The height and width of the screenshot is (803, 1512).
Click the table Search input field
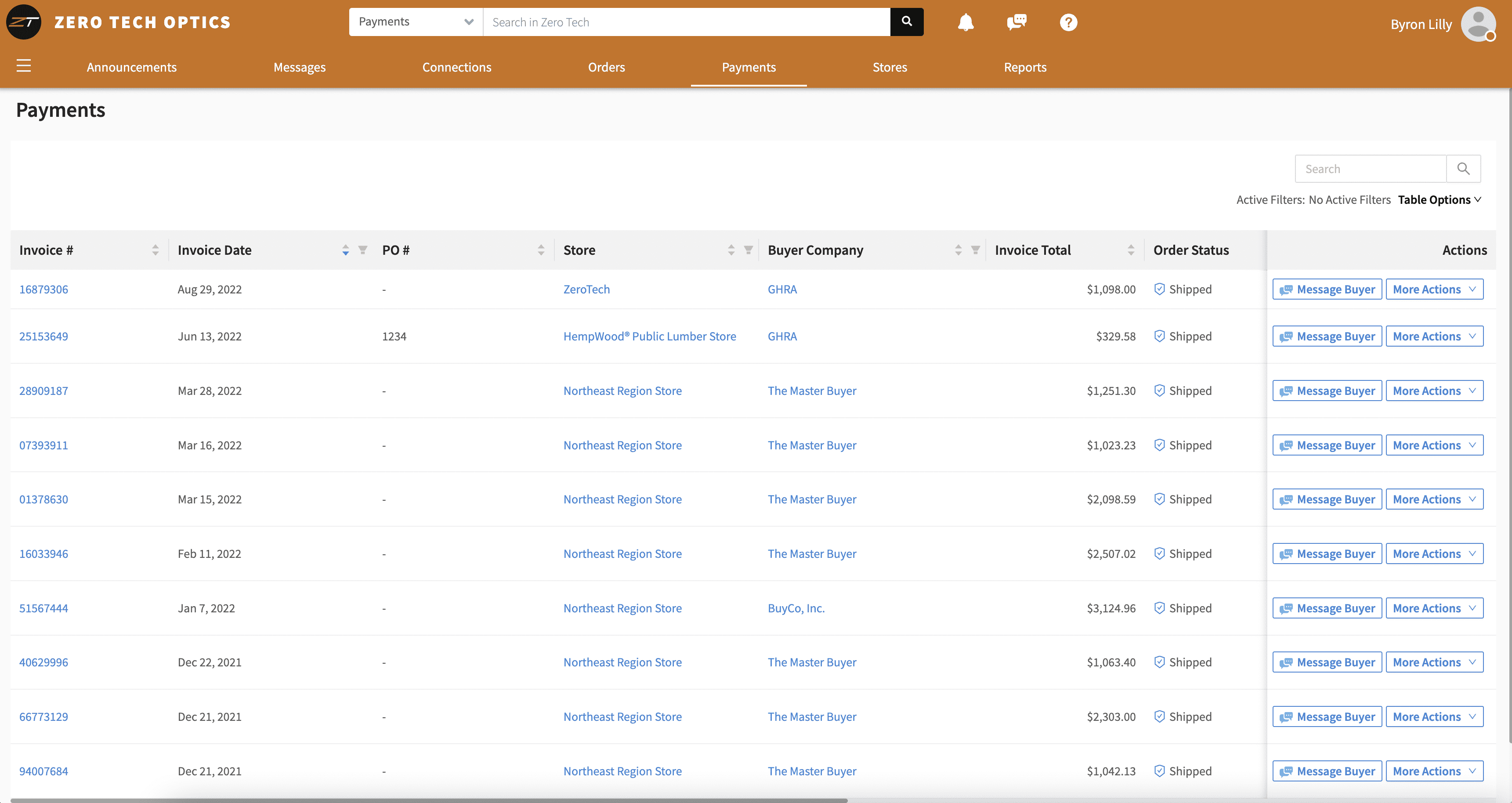tap(1371, 169)
